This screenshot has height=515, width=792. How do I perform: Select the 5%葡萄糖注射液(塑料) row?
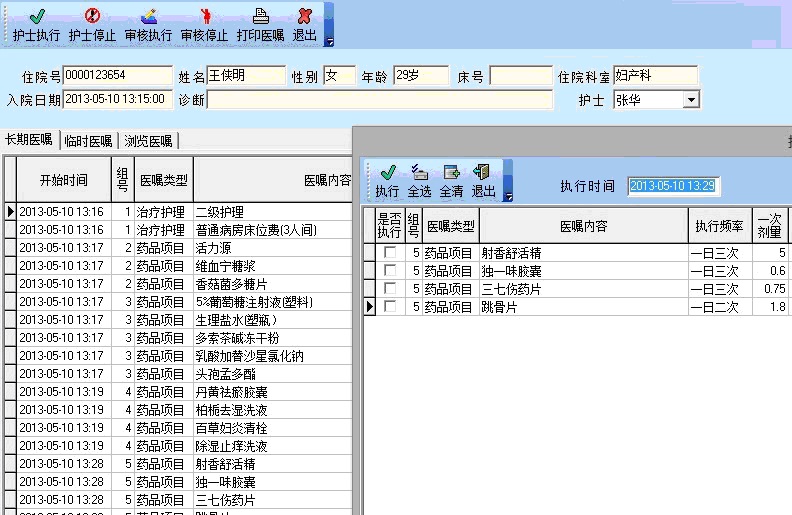point(178,302)
